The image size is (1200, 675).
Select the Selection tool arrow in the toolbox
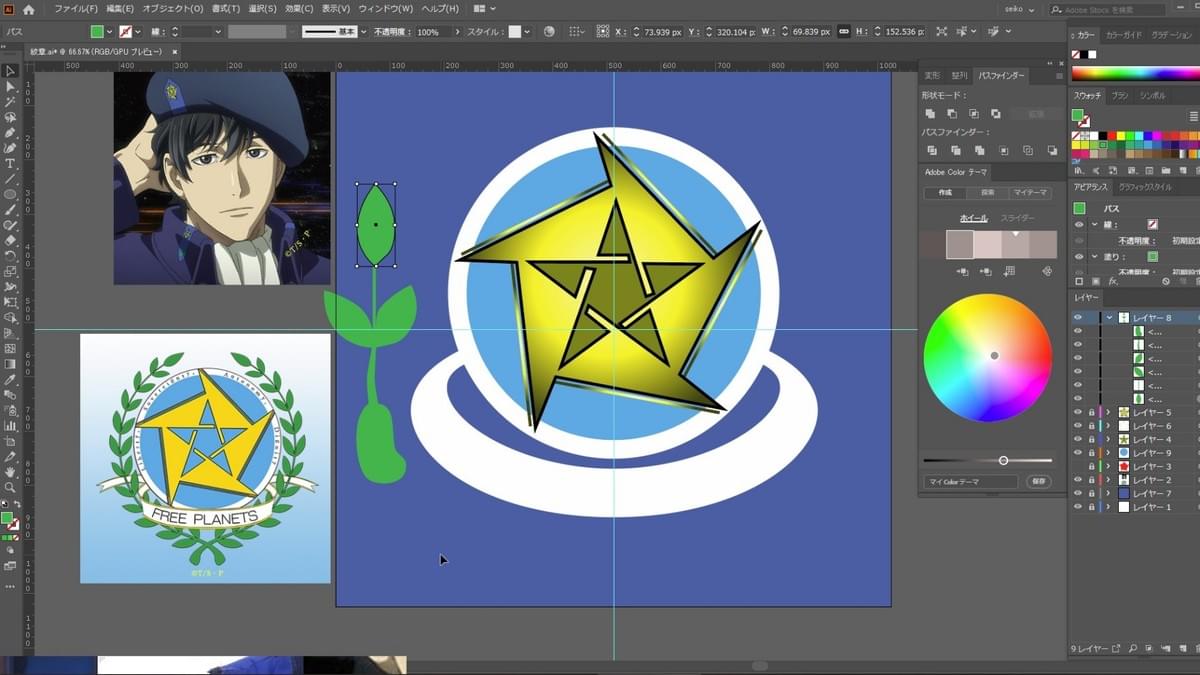click(10, 71)
